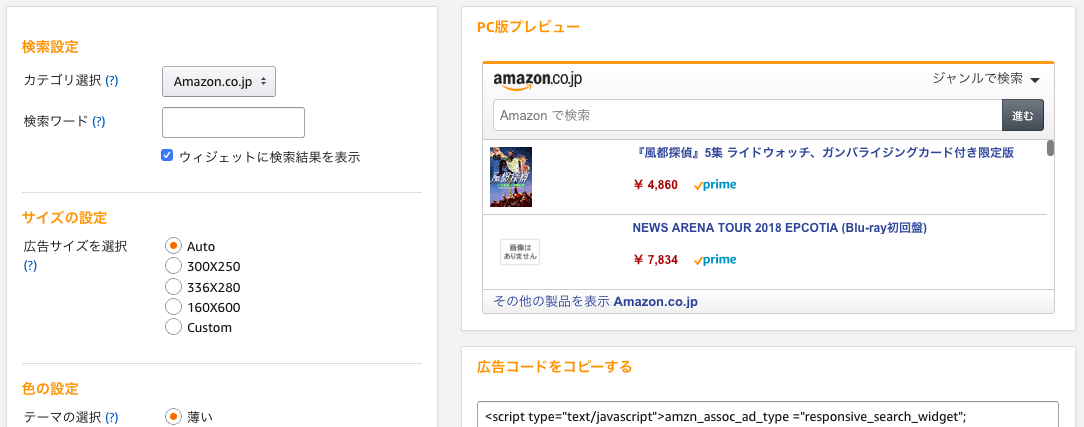Screen dimensions: 1084x427
Task: Select the 300X250 ad size option
Action: (x=173, y=266)
